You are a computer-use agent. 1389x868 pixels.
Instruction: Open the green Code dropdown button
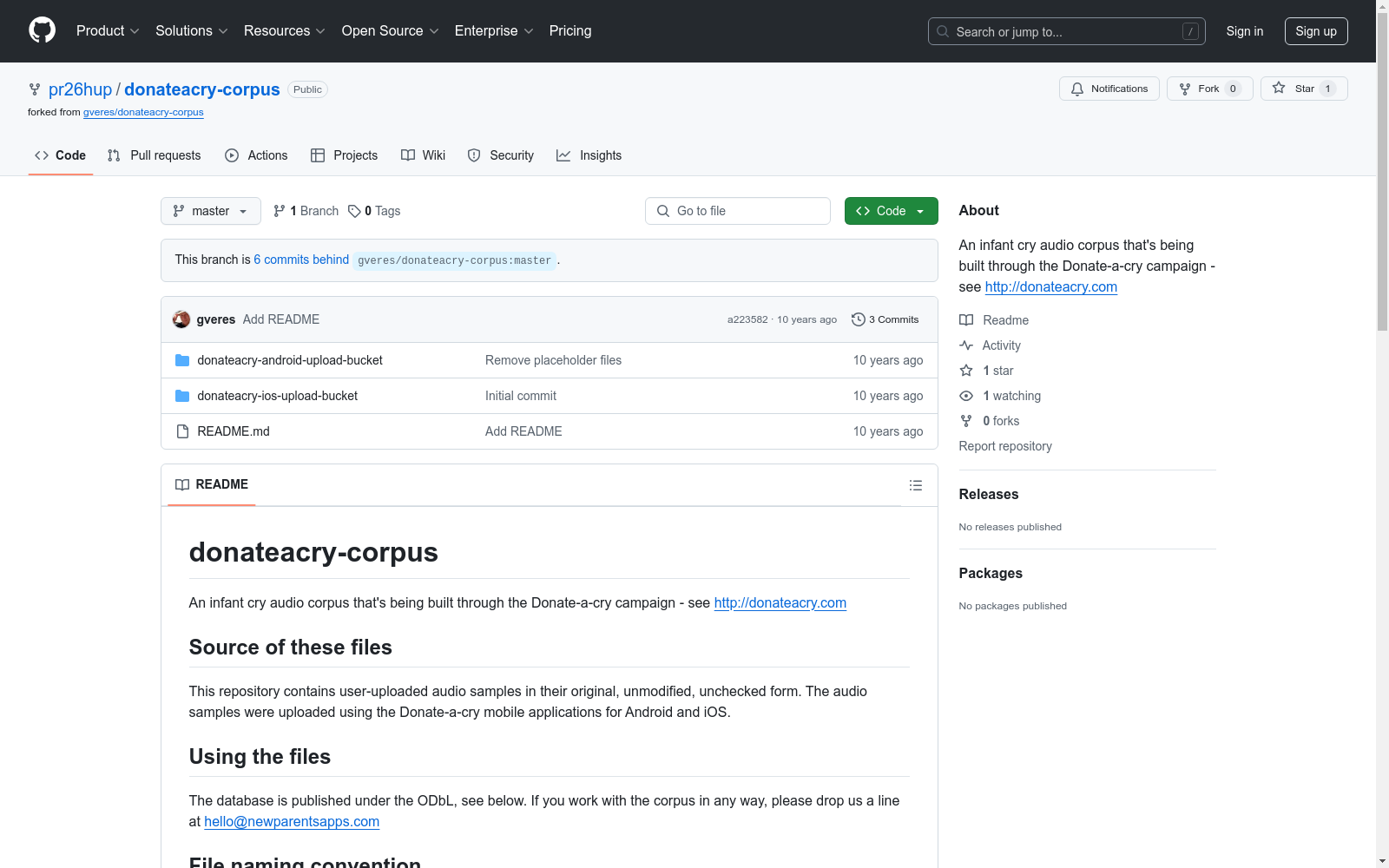point(892,211)
